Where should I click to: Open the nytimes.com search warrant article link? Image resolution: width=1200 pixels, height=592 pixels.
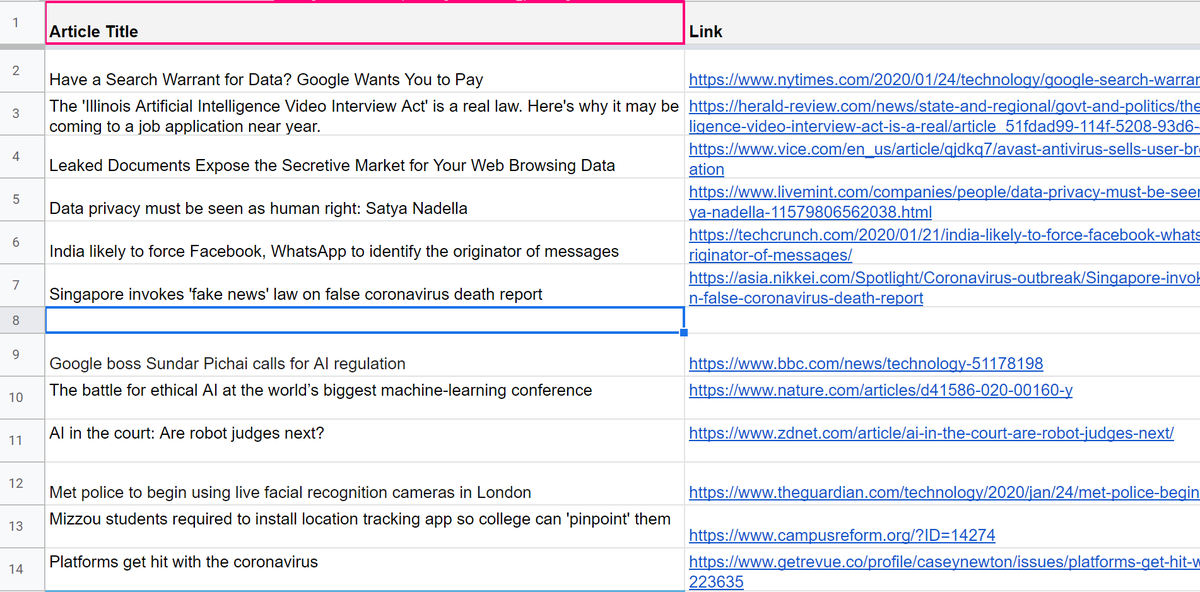(x=940, y=79)
